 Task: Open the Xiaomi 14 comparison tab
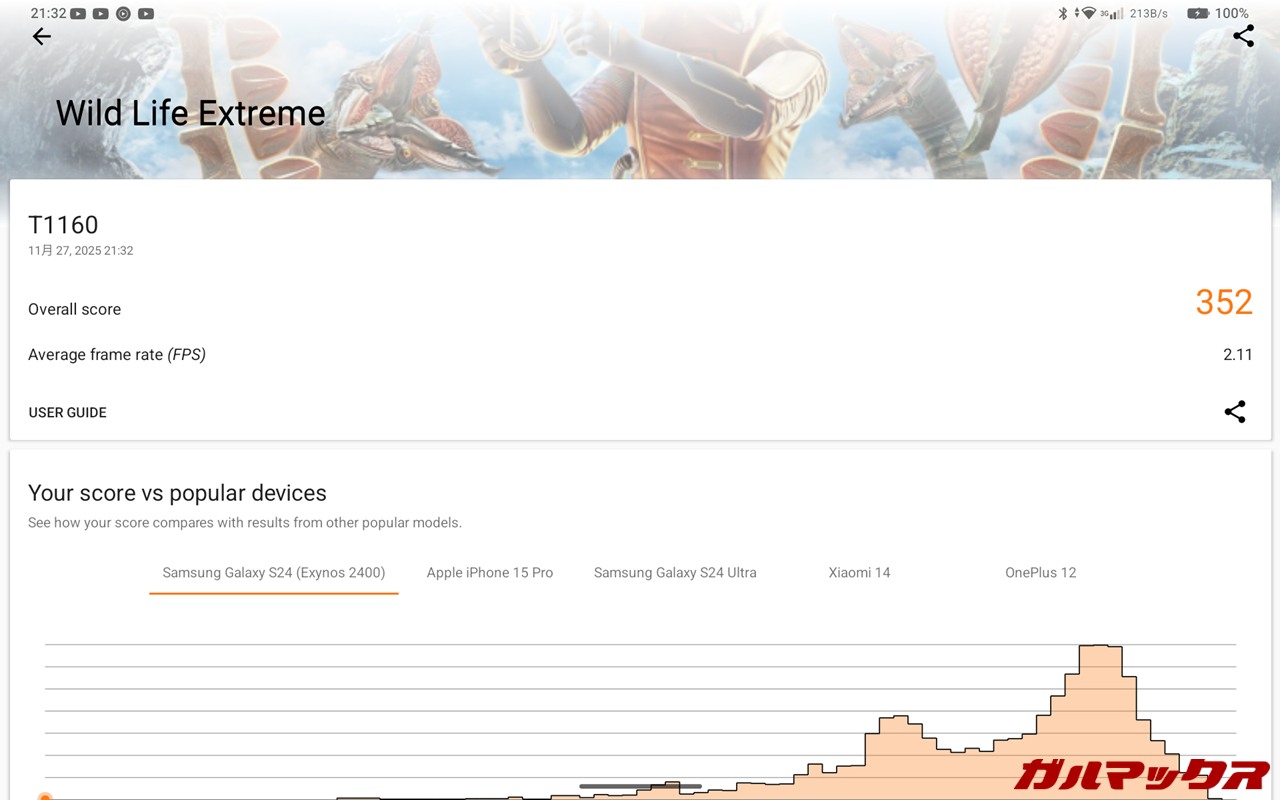[859, 573]
